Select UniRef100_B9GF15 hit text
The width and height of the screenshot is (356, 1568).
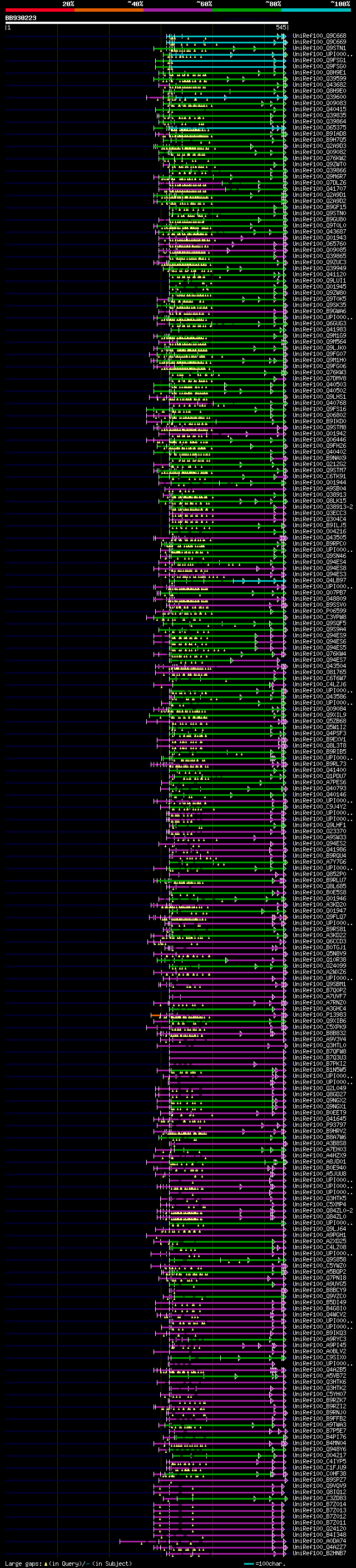[319, 207]
